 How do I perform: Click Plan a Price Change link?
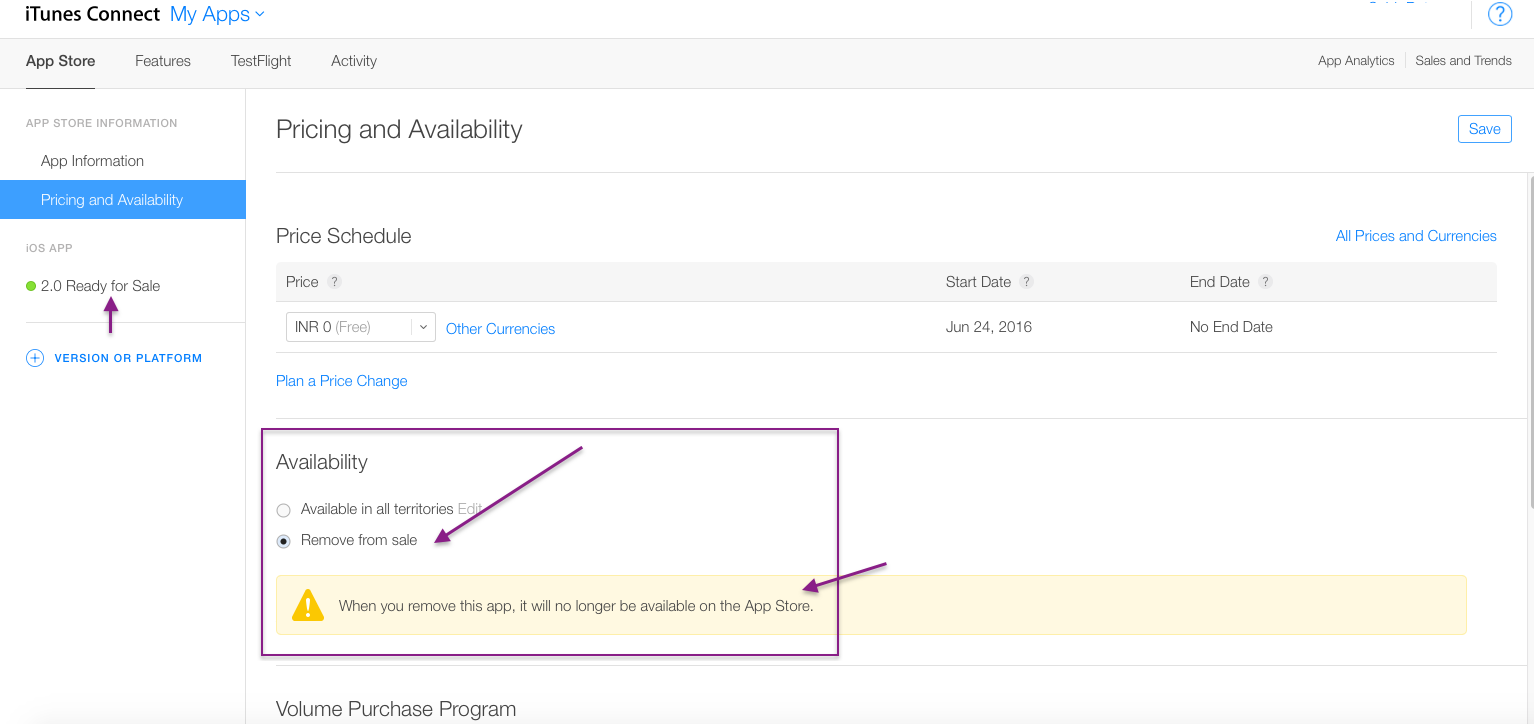(342, 381)
